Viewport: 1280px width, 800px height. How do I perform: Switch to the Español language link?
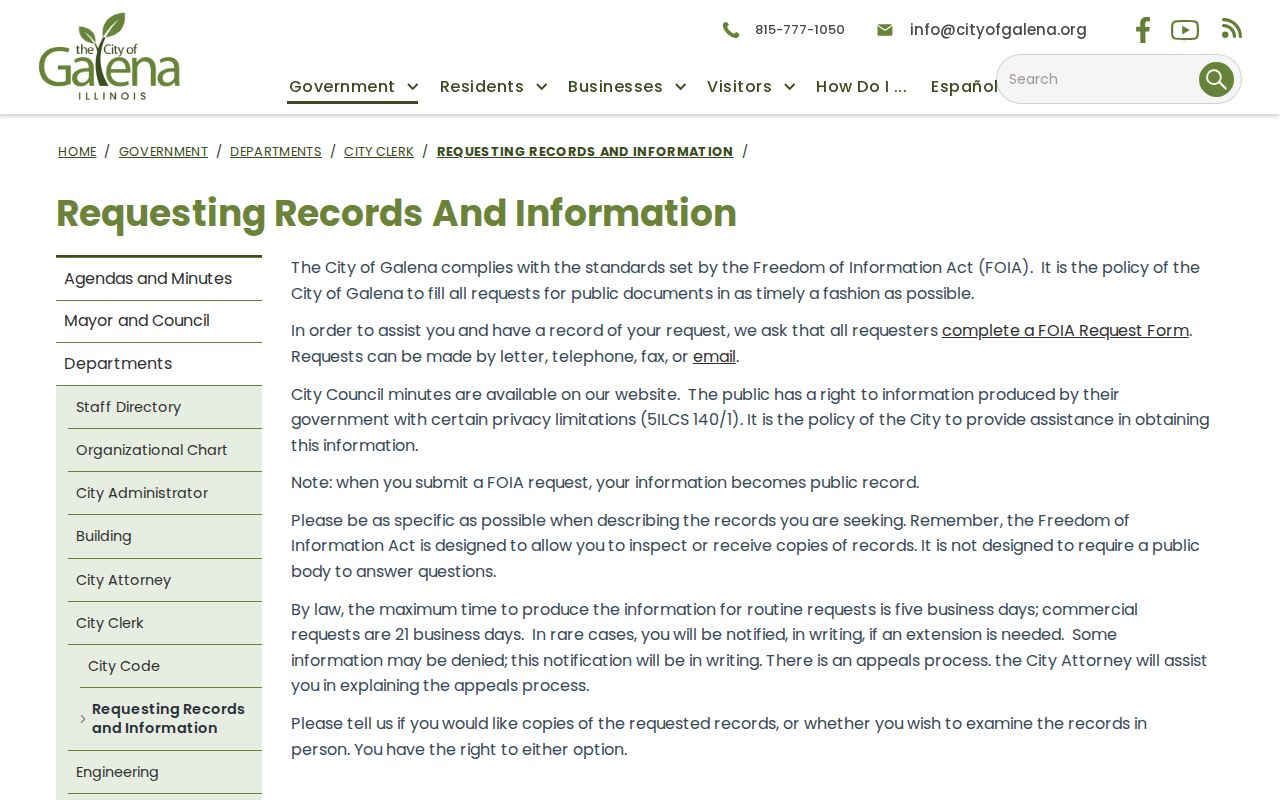[x=963, y=87]
